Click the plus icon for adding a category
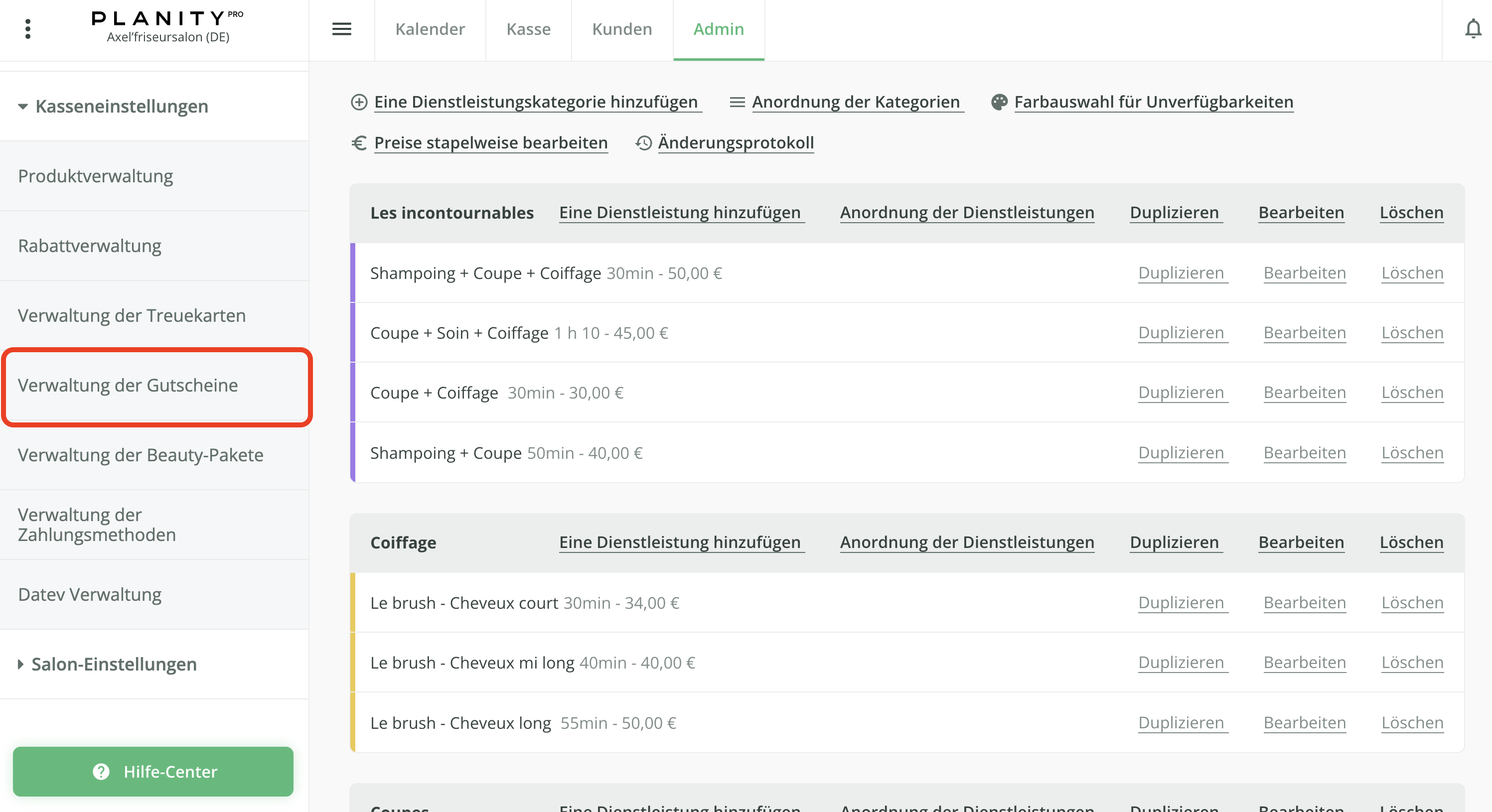Viewport: 1492px width, 812px height. coord(359,102)
